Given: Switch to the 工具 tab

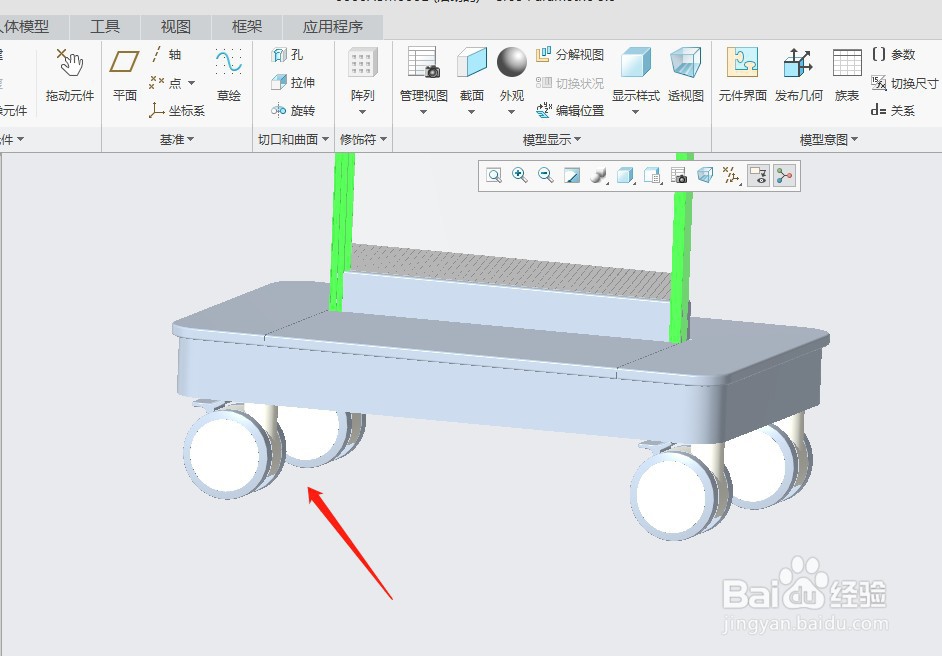Looking at the screenshot, I should [x=105, y=27].
